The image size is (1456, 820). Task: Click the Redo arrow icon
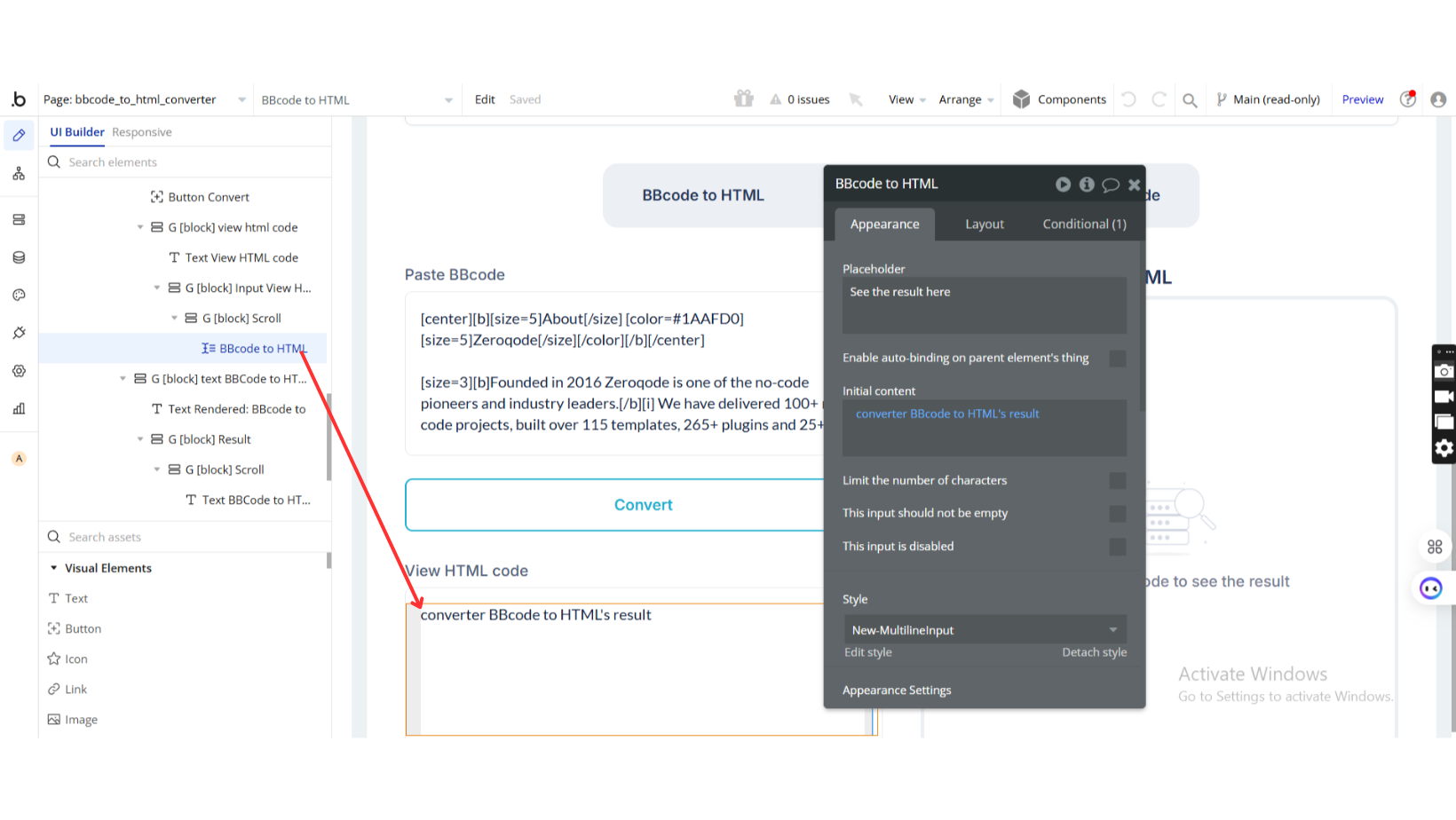click(x=1159, y=99)
